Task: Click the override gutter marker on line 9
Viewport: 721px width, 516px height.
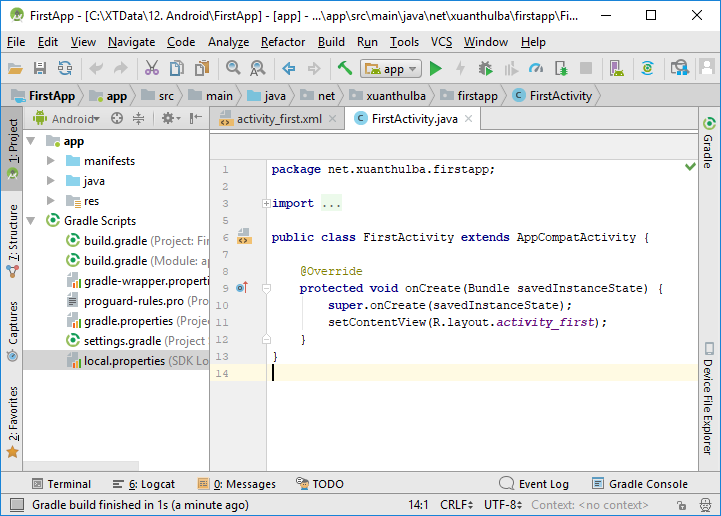Action: click(242, 288)
